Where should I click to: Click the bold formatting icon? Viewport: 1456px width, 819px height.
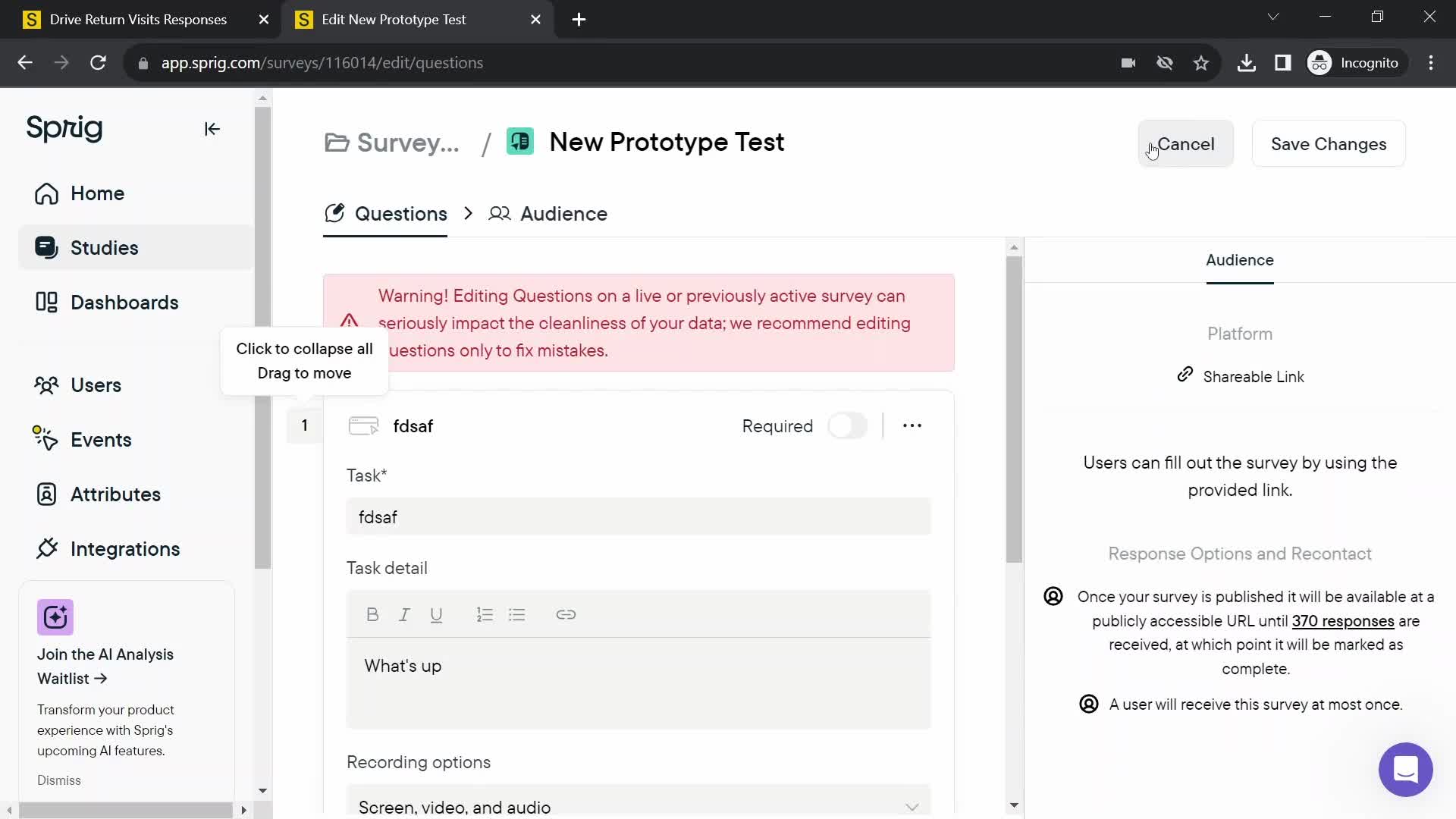click(x=372, y=614)
